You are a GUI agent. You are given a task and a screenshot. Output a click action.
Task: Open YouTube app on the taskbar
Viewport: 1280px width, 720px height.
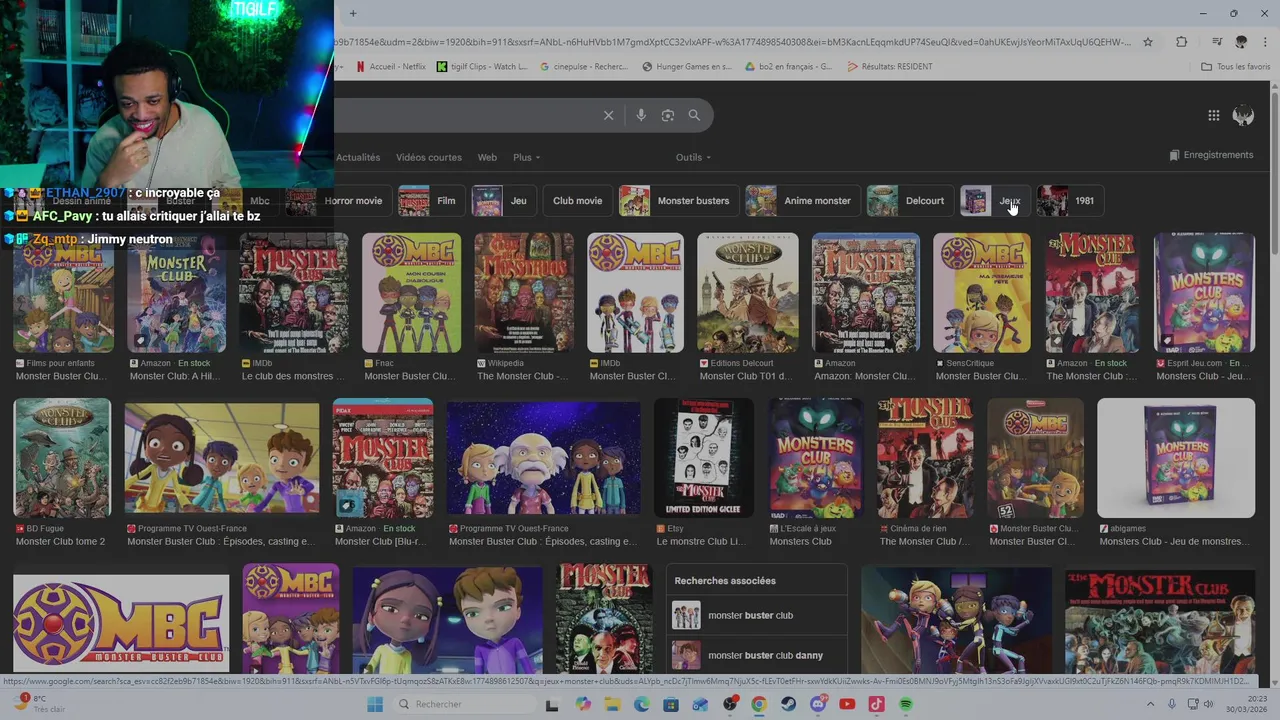847,704
